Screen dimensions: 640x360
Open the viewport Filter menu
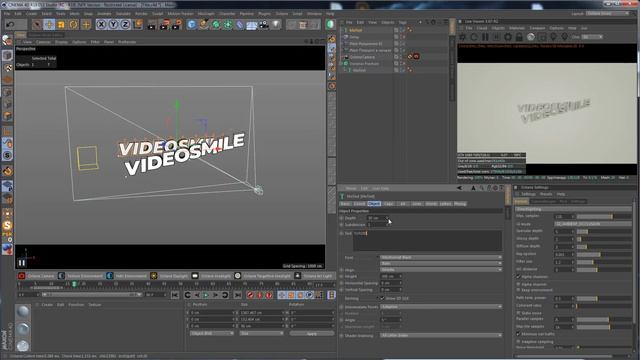click(x=95, y=42)
